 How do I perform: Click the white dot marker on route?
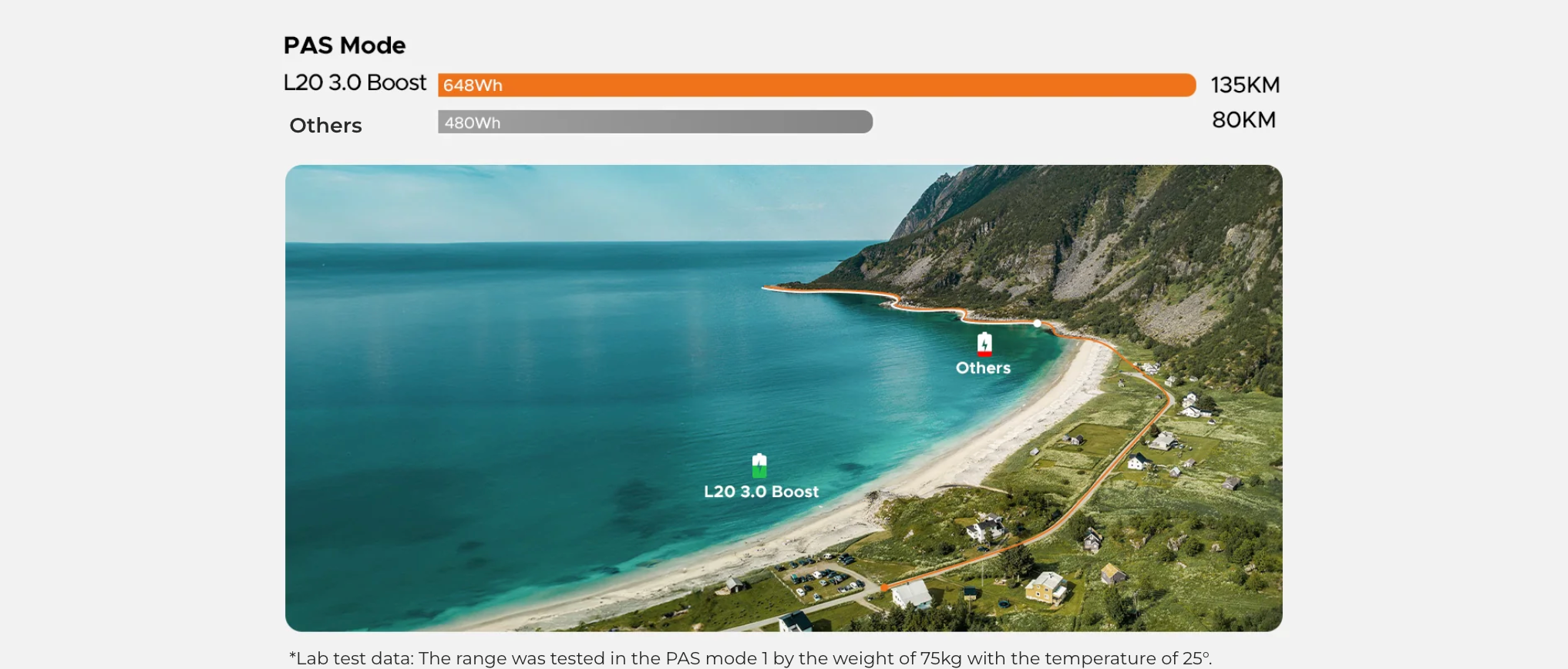1038,324
